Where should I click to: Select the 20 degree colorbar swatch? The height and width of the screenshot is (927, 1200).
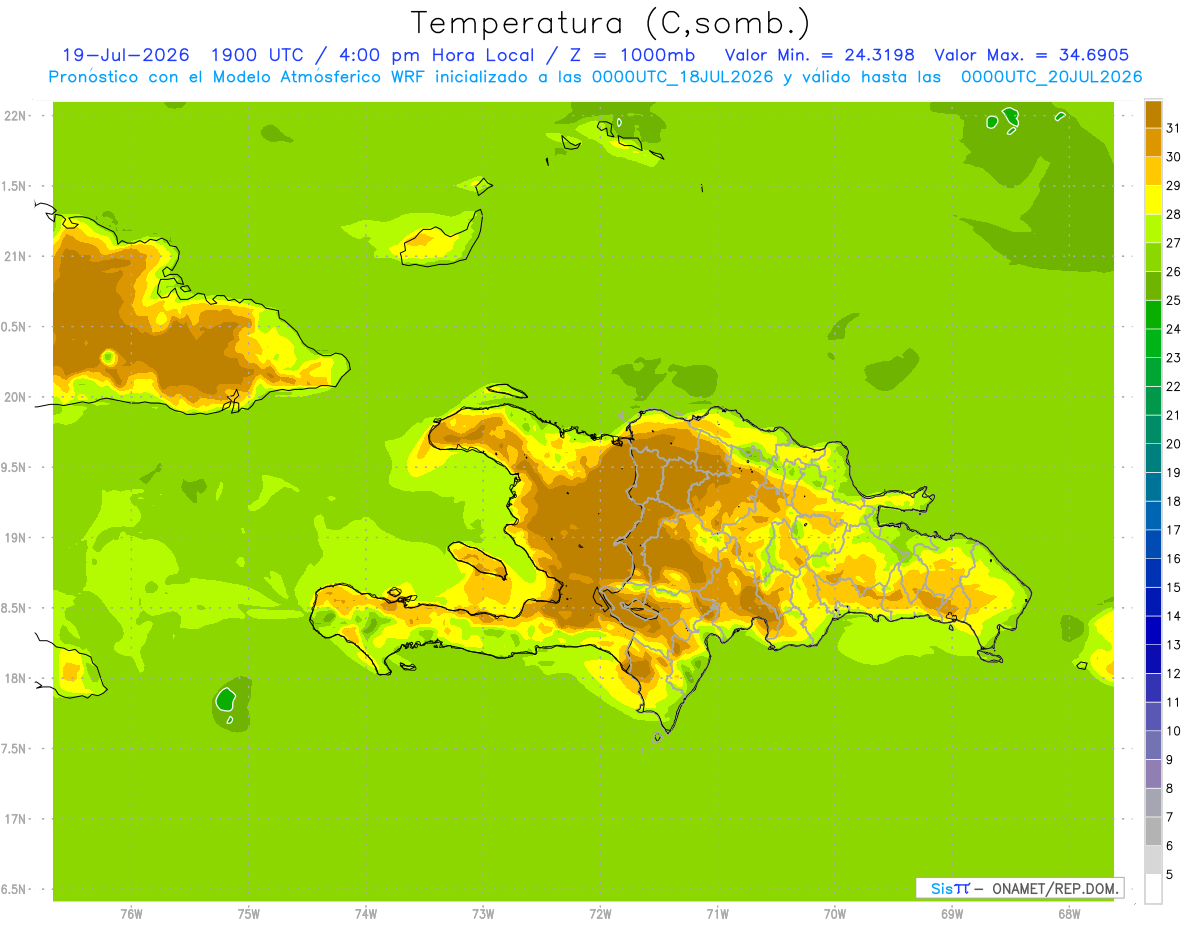pos(1153,430)
